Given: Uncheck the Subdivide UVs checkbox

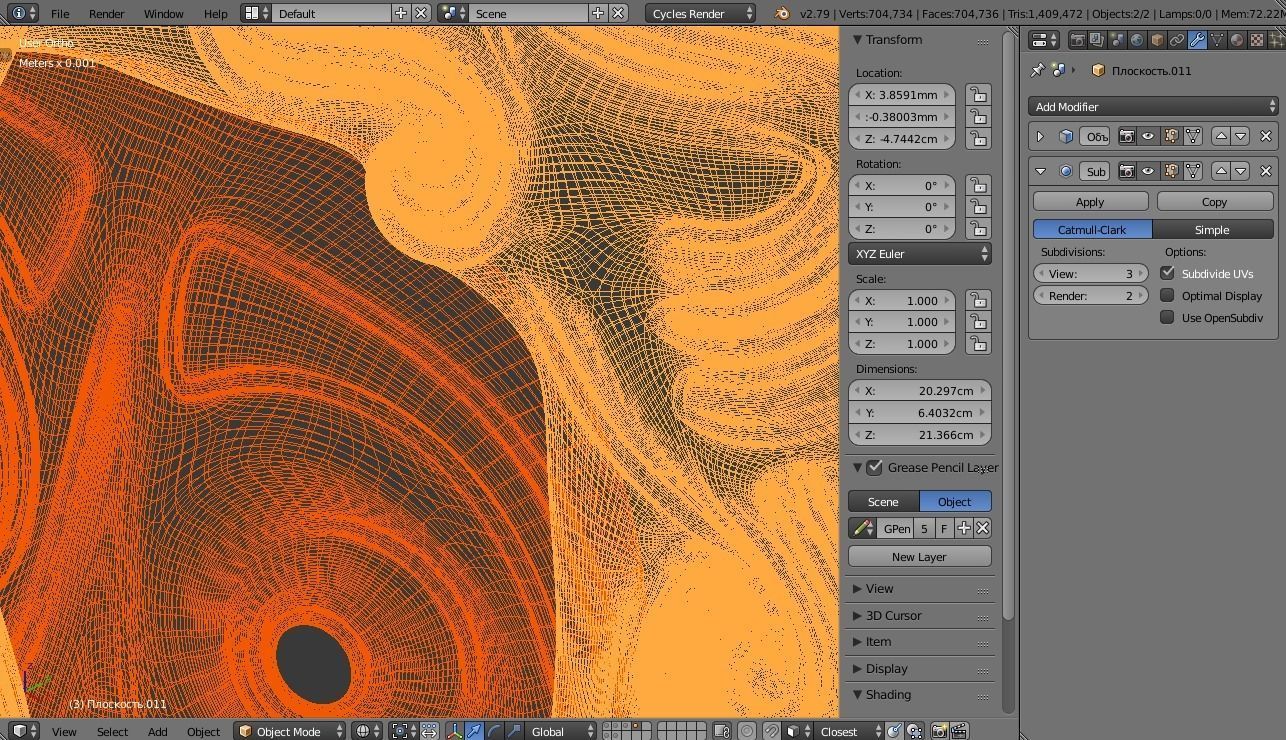Looking at the screenshot, I should (x=1167, y=273).
